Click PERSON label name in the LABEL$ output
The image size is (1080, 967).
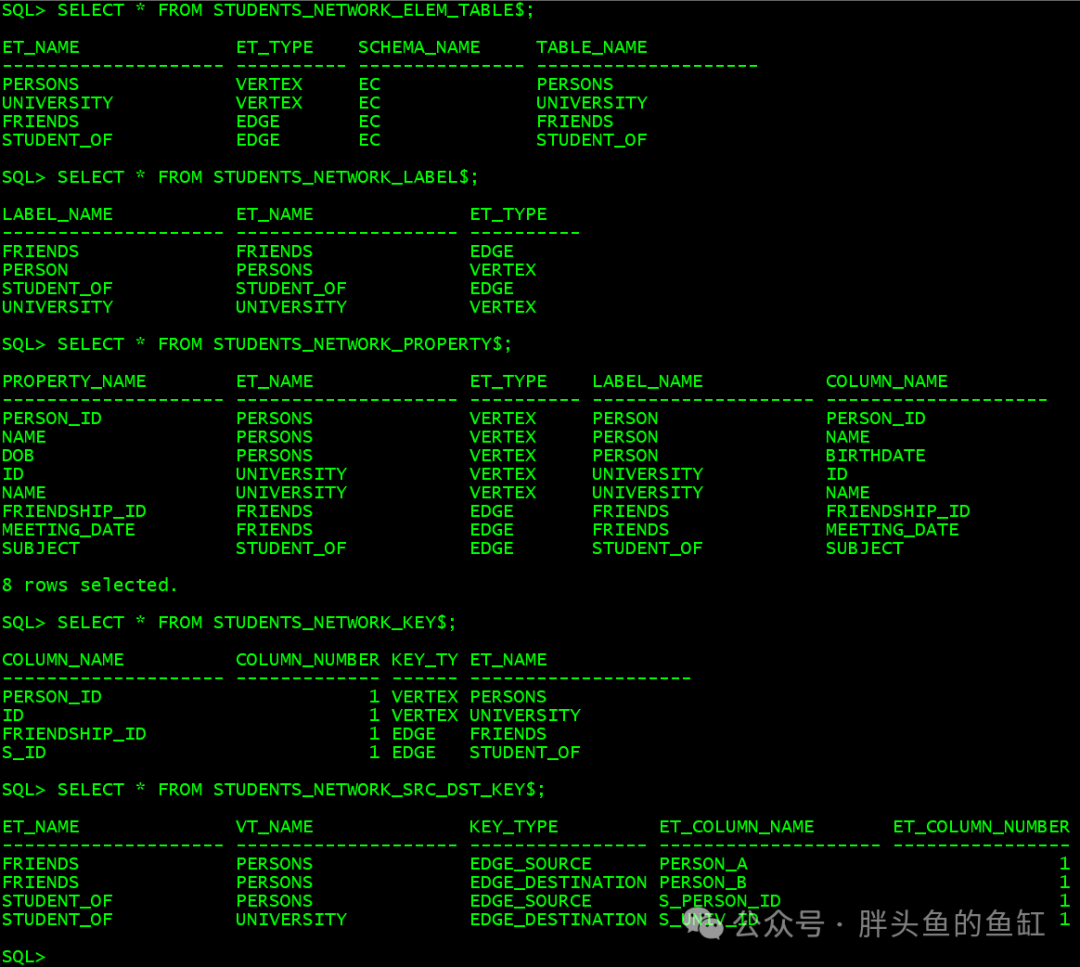click(35, 270)
